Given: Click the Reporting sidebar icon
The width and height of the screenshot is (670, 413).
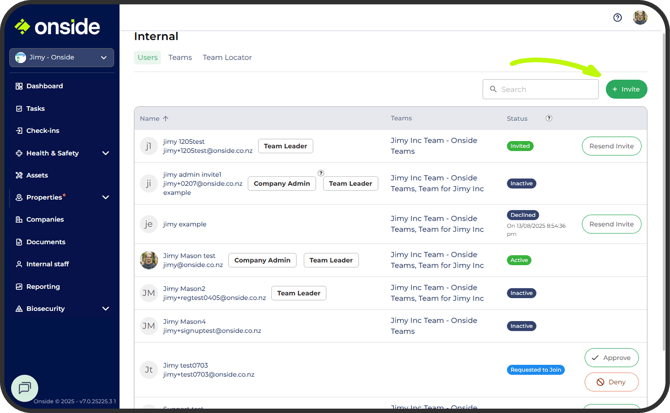Looking at the screenshot, I should click(x=20, y=286).
